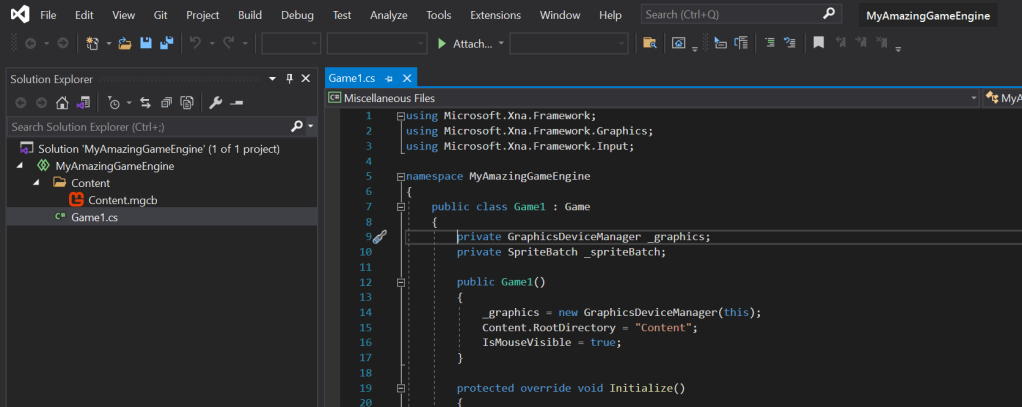Close the Game1.cs tab
The width and height of the screenshot is (1022, 407).
407,79
